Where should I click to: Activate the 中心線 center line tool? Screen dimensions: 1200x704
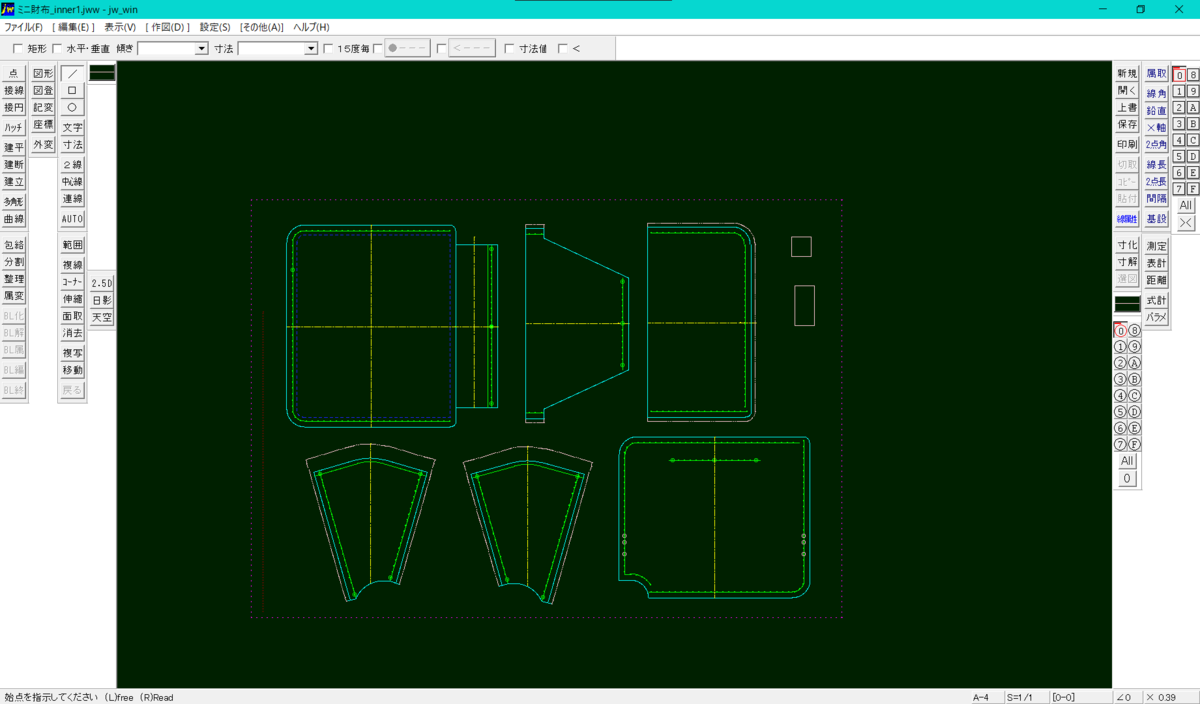tap(72, 182)
